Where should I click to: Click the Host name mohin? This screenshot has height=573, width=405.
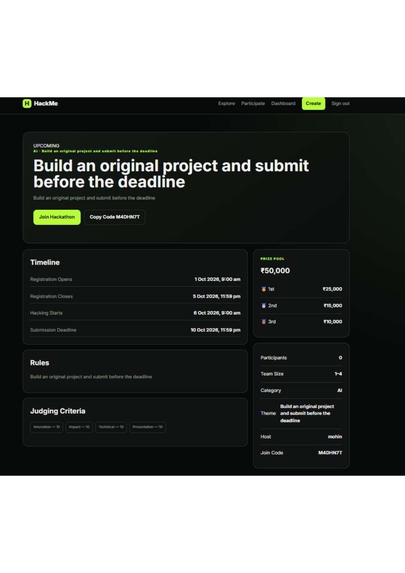click(x=335, y=437)
